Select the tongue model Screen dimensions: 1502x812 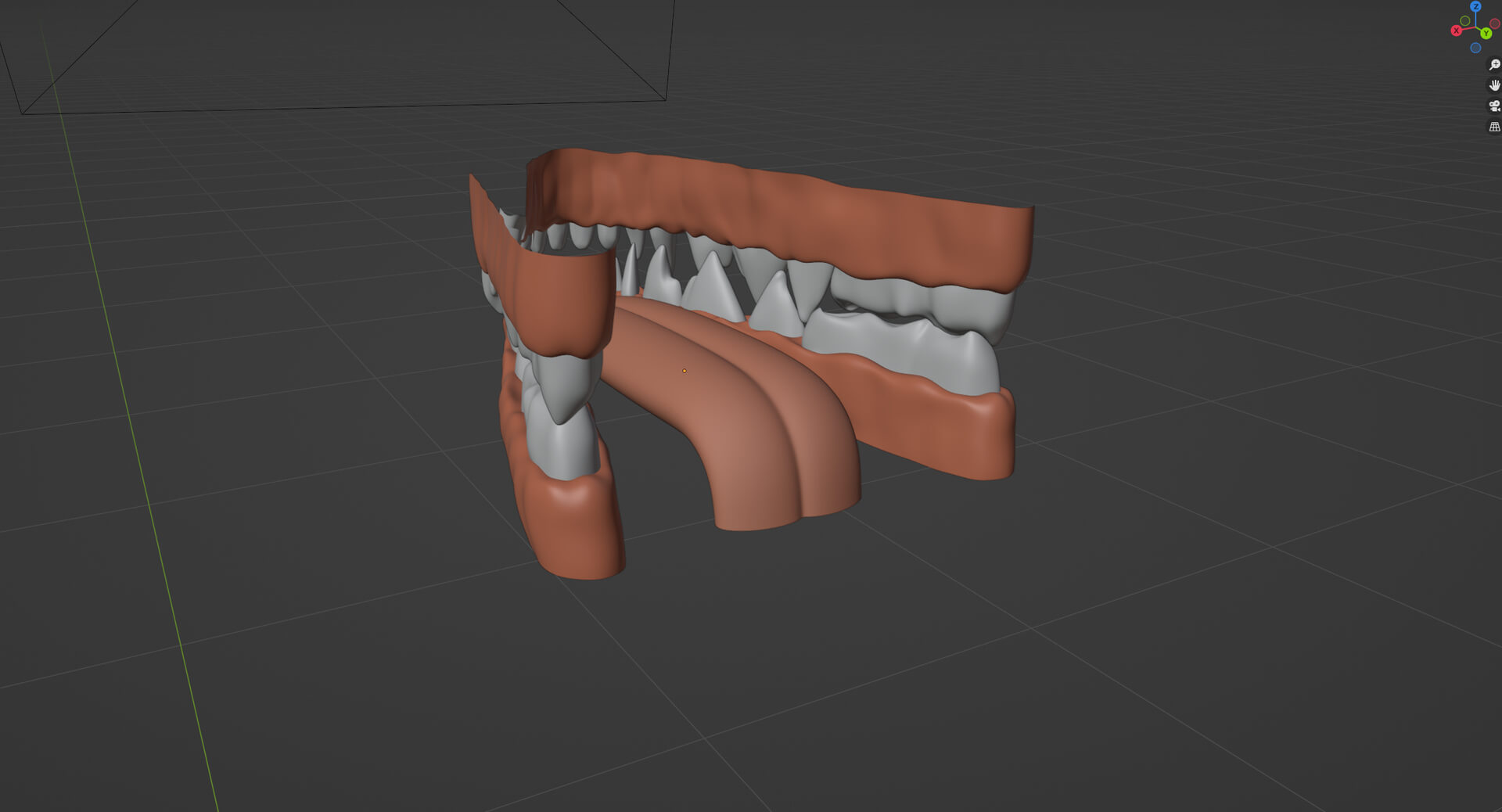[751, 438]
